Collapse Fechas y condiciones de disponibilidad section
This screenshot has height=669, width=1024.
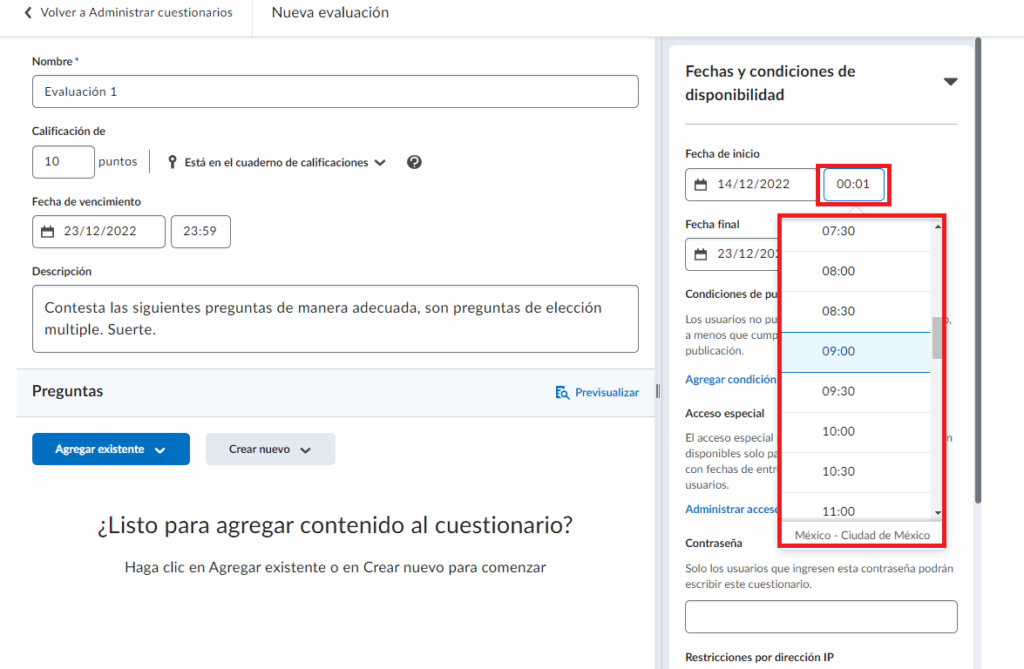point(950,82)
